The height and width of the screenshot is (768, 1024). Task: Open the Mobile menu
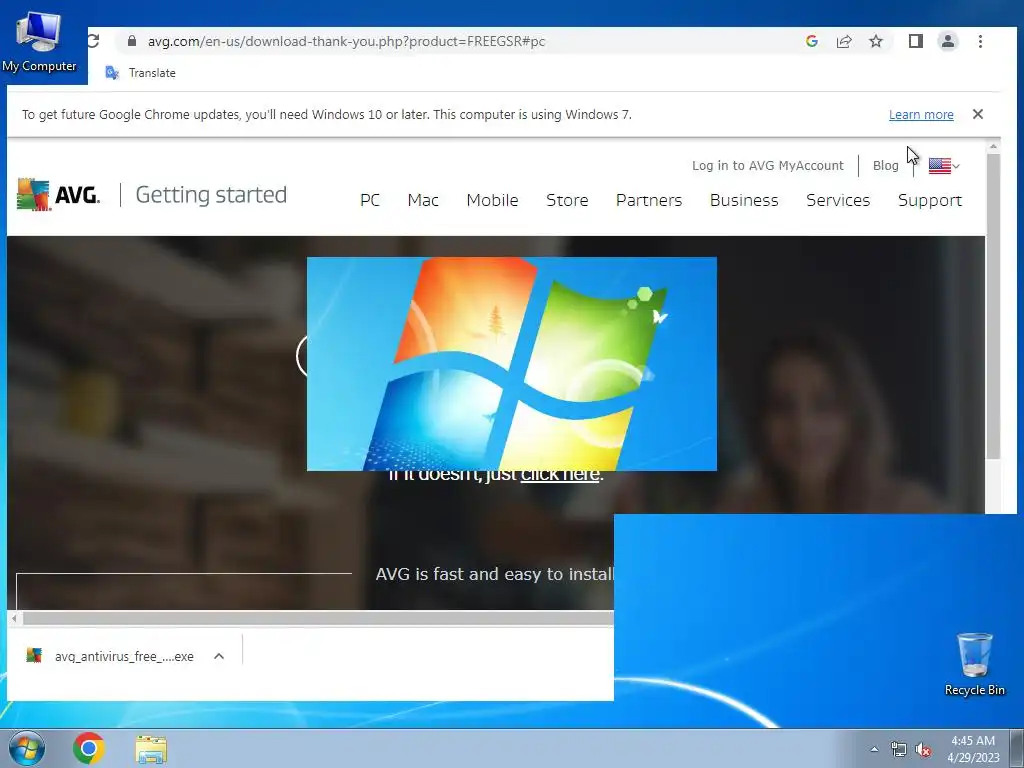click(492, 200)
